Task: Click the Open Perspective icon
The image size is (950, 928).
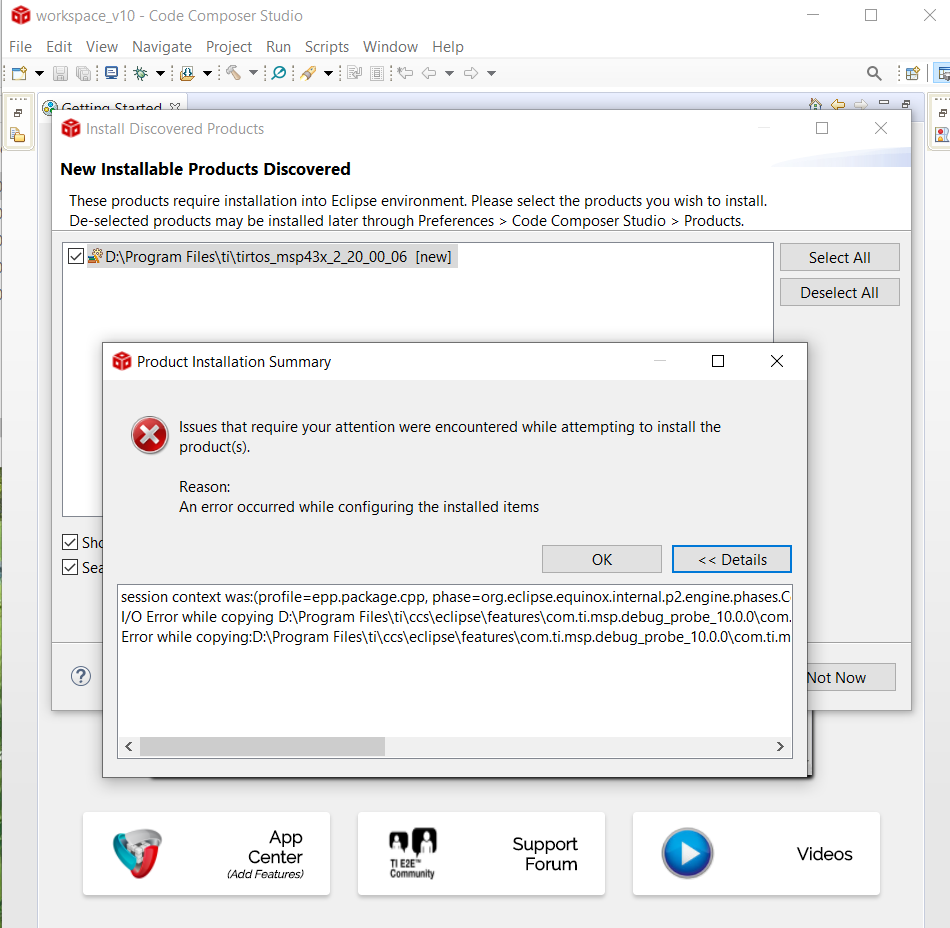Action: coord(912,73)
